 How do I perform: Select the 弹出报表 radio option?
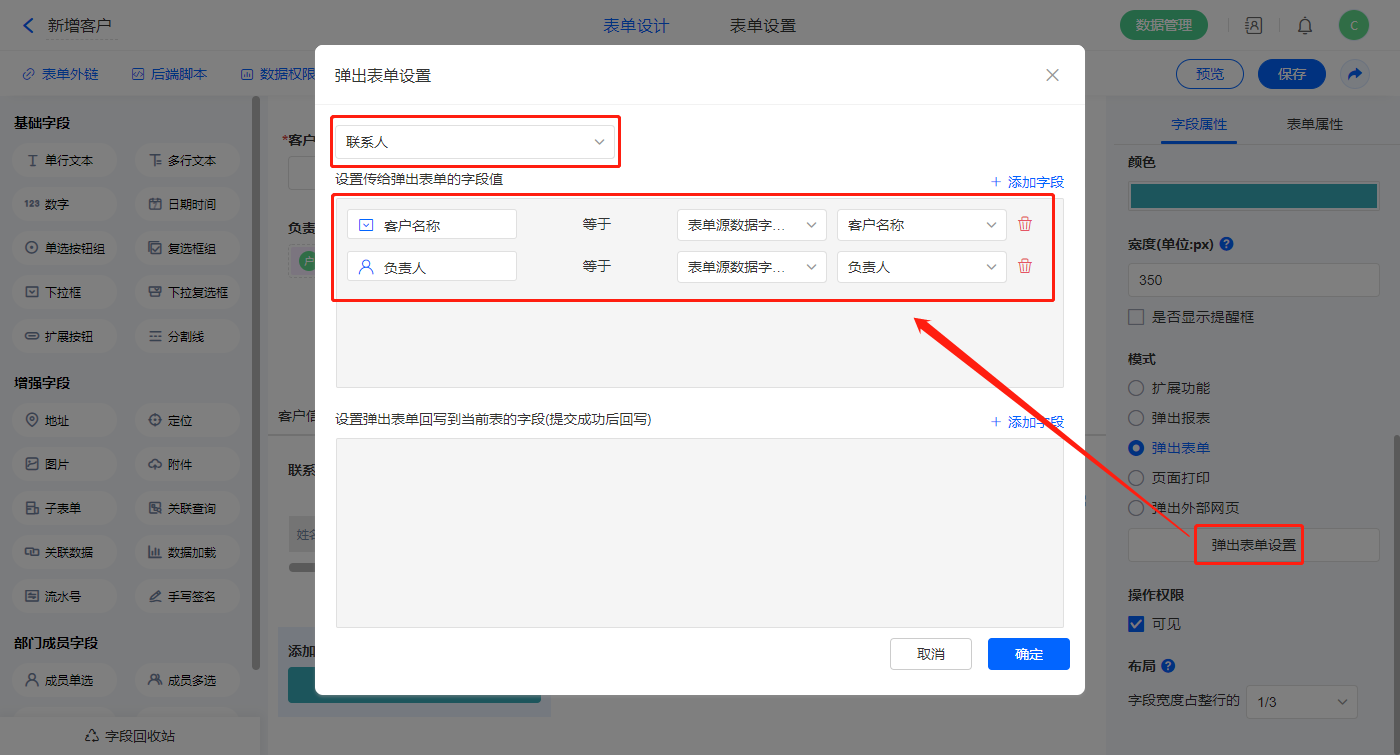pyautogui.click(x=1136, y=418)
